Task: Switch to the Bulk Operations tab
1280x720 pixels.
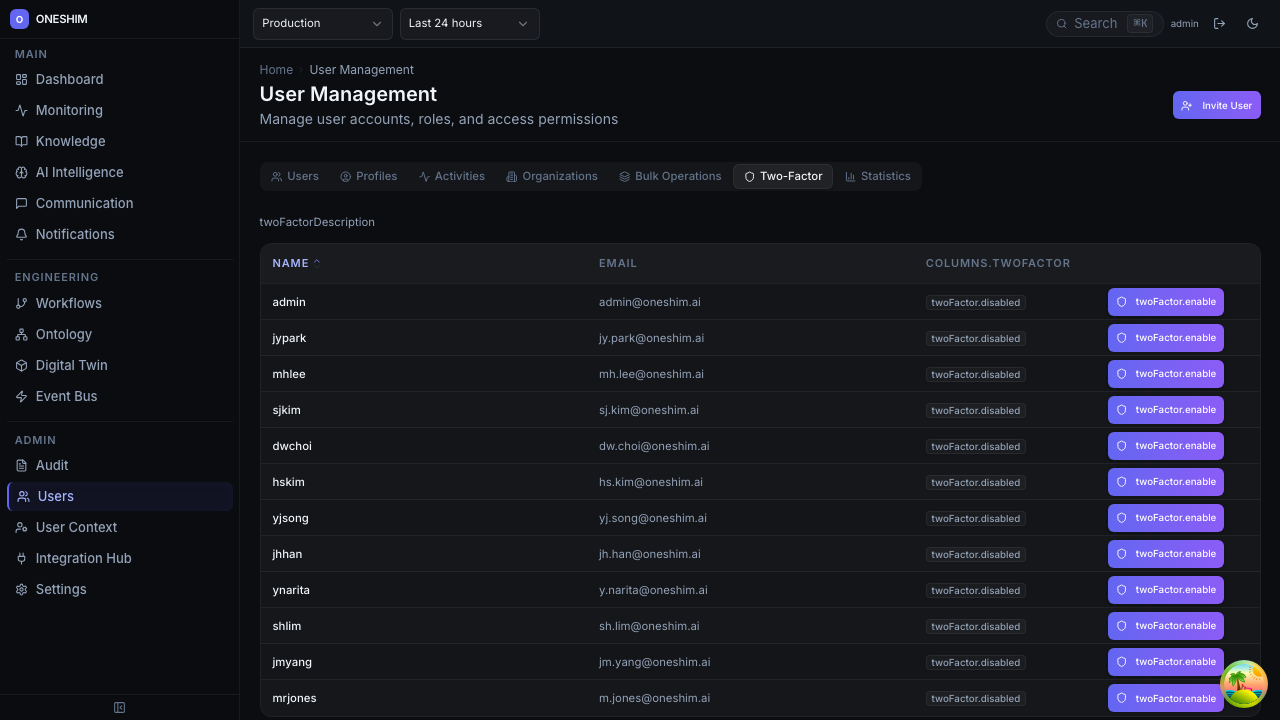Action: (669, 176)
